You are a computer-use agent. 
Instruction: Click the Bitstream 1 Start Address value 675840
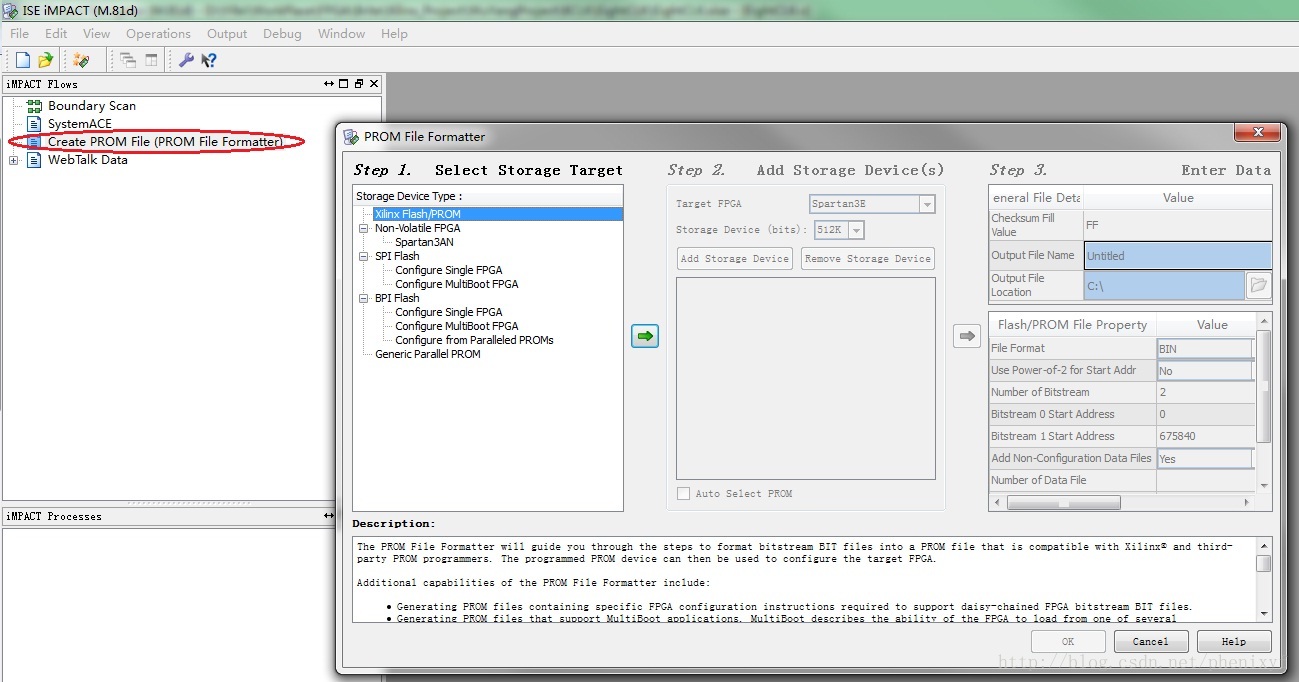coord(1205,437)
